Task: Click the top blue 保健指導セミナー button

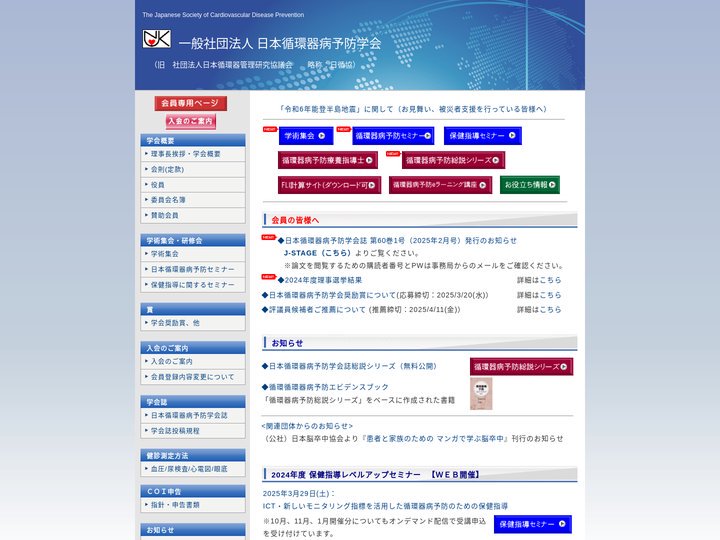Action: point(483,136)
